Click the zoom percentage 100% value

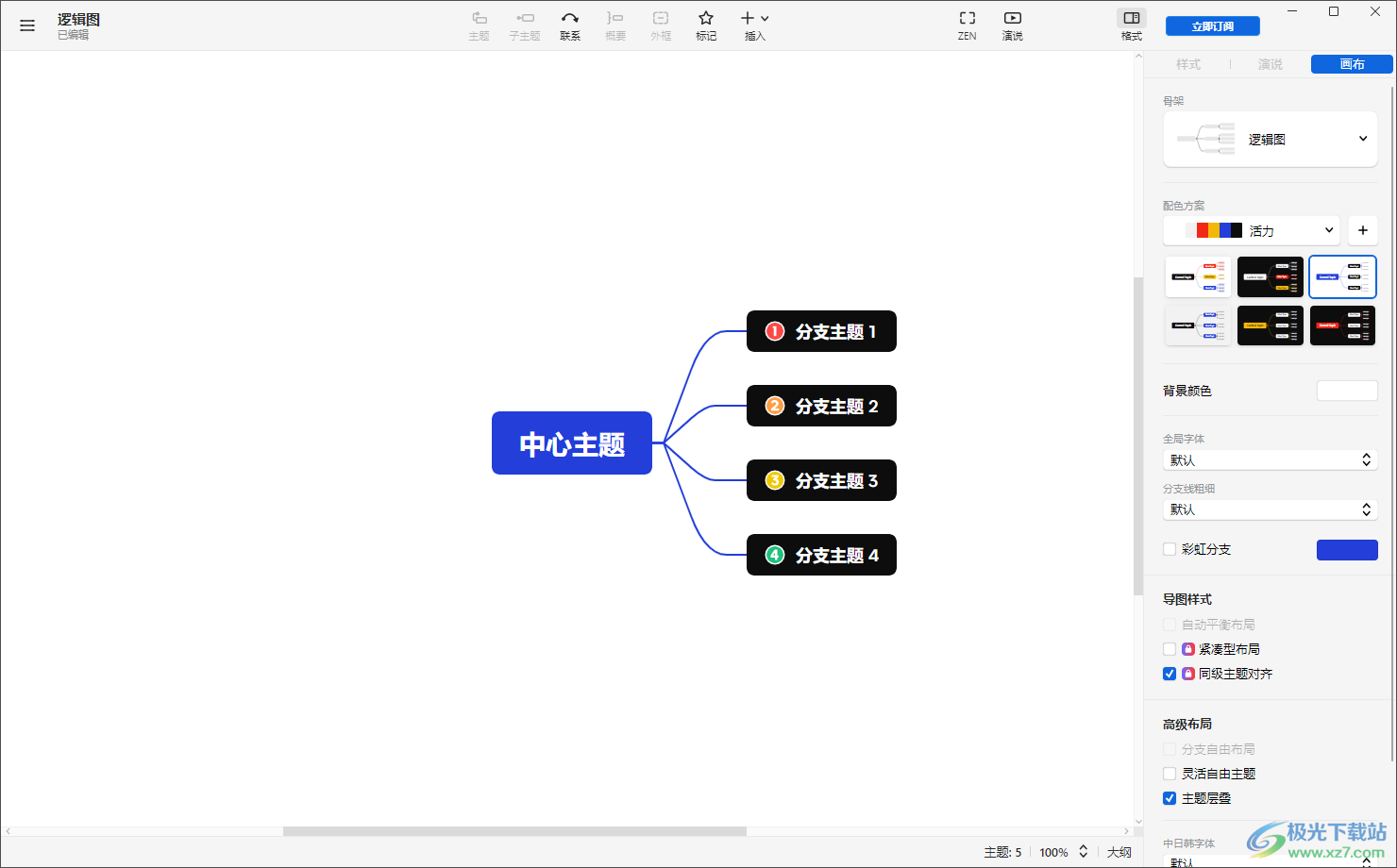tap(1053, 852)
